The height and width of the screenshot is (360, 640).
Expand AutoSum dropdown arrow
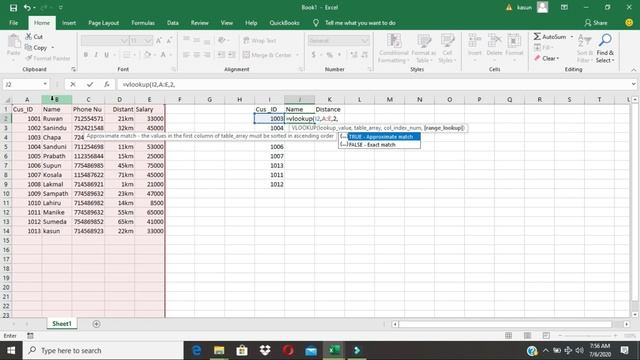pyautogui.click(x=572, y=36)
